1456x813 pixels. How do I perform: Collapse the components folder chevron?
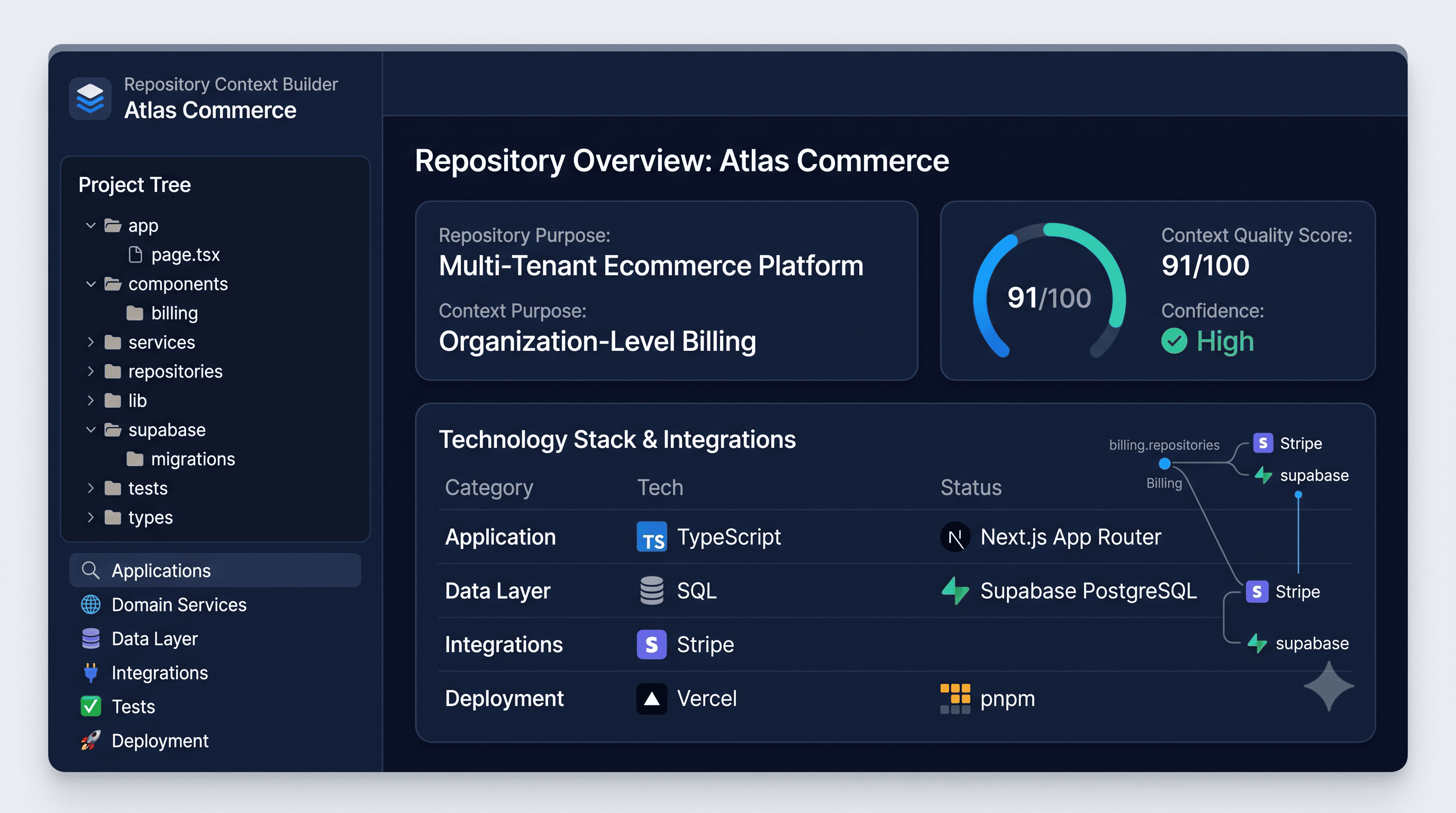click(x=90, y=284)
